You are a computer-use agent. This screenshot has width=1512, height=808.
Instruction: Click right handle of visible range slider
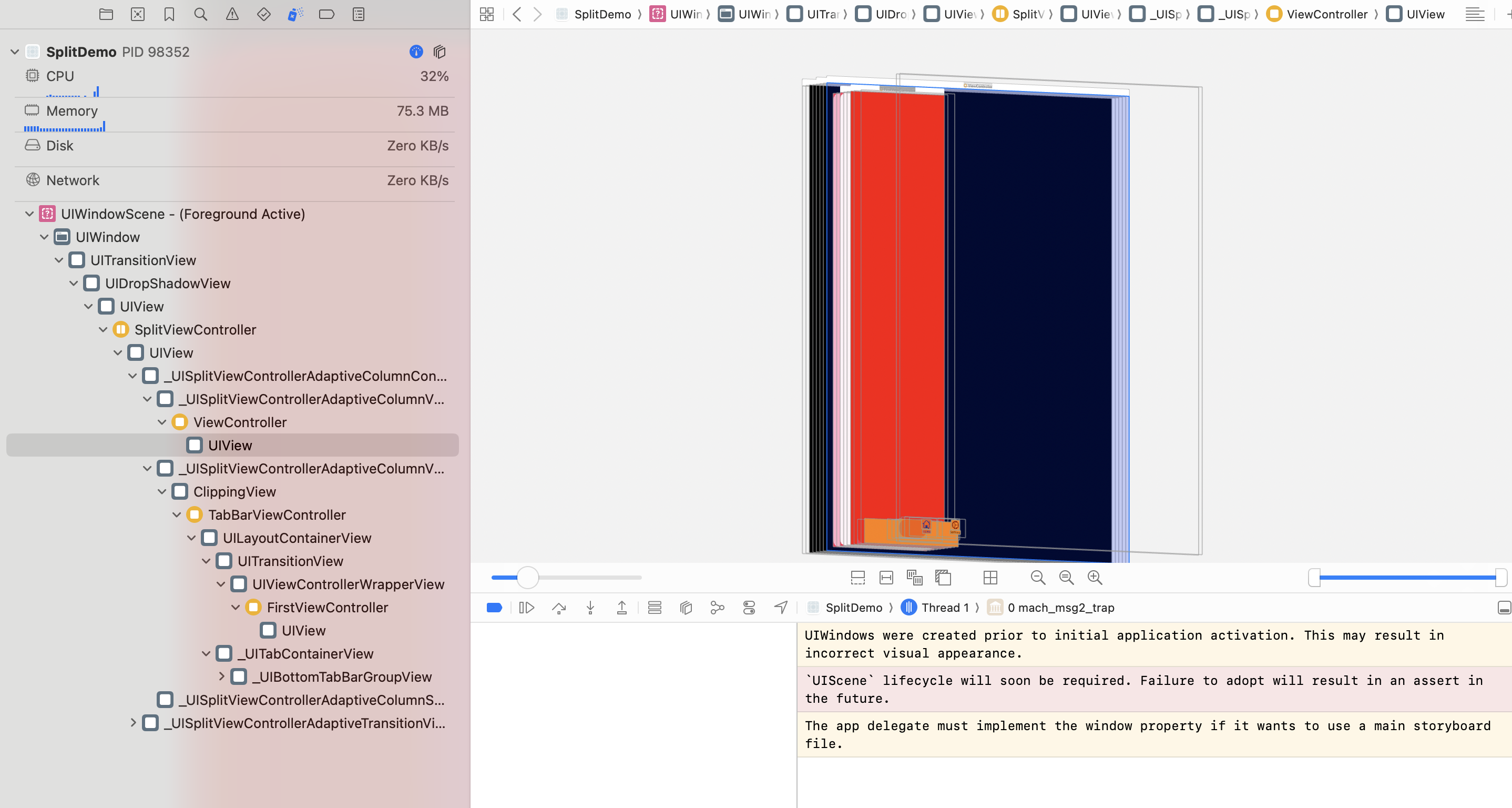pos(1501,578)
